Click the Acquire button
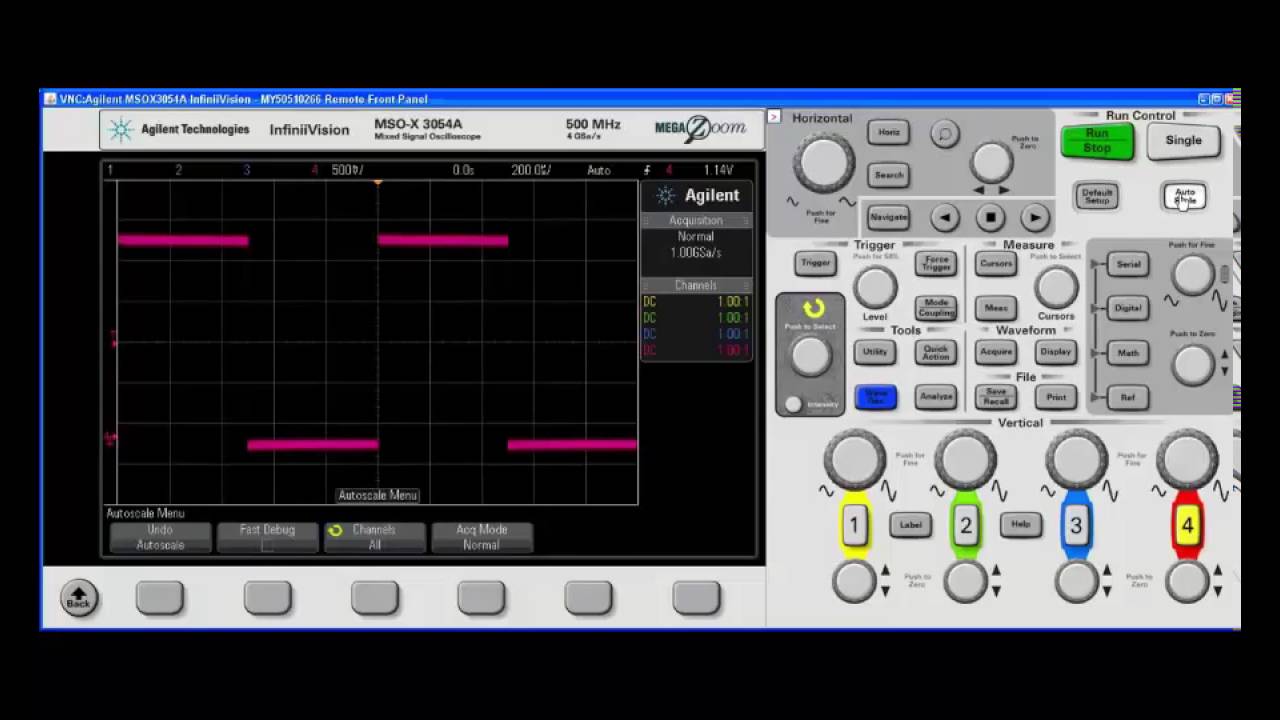The height and width of the screenshot is (720, 1280). click(996, 352)
